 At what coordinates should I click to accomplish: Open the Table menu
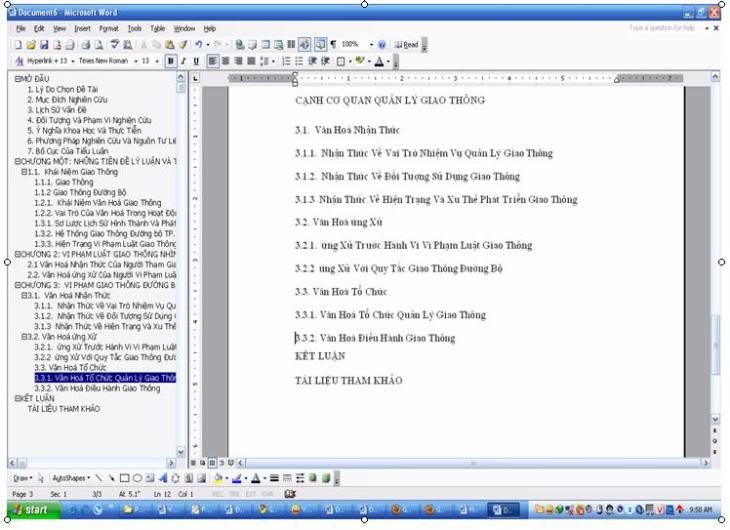tap(158, 29)
